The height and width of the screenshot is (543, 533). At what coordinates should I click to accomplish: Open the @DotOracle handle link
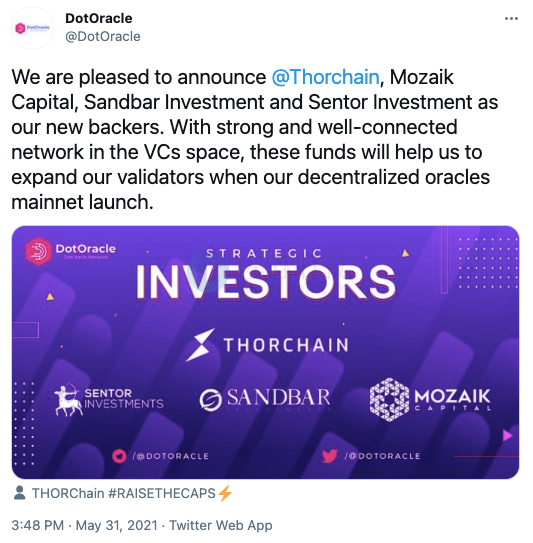coord(103,36)
